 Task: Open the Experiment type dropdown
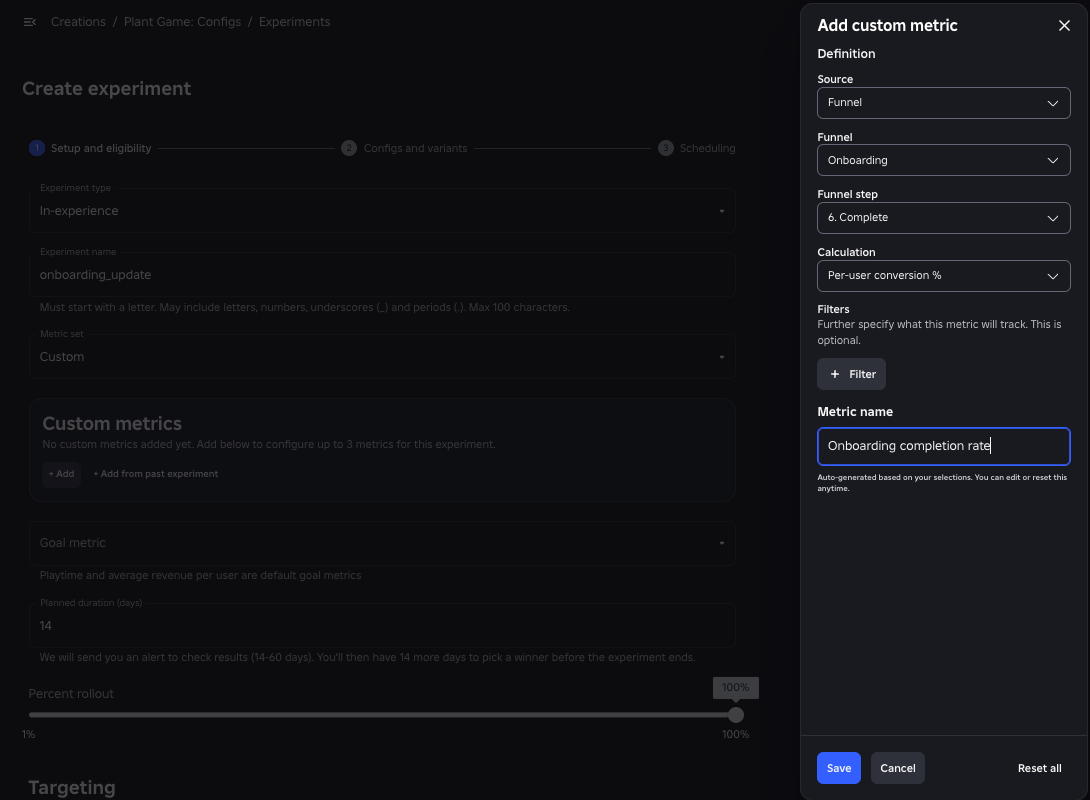(x=382, y=211)
